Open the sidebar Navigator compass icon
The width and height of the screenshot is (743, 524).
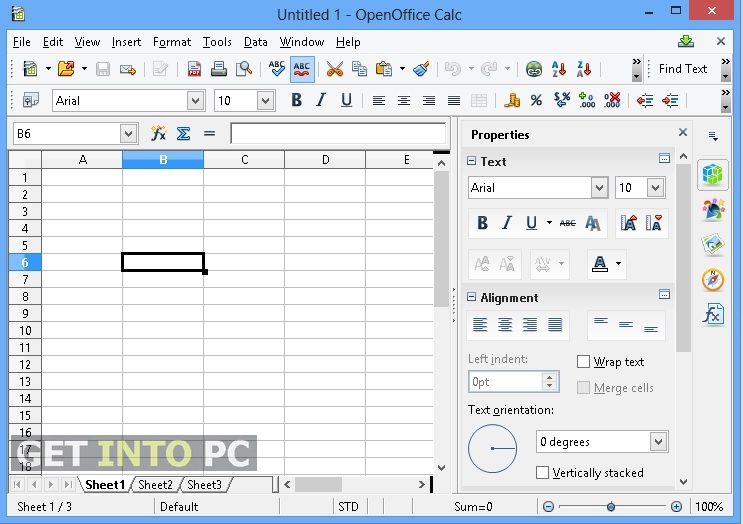tap(713, 280)
